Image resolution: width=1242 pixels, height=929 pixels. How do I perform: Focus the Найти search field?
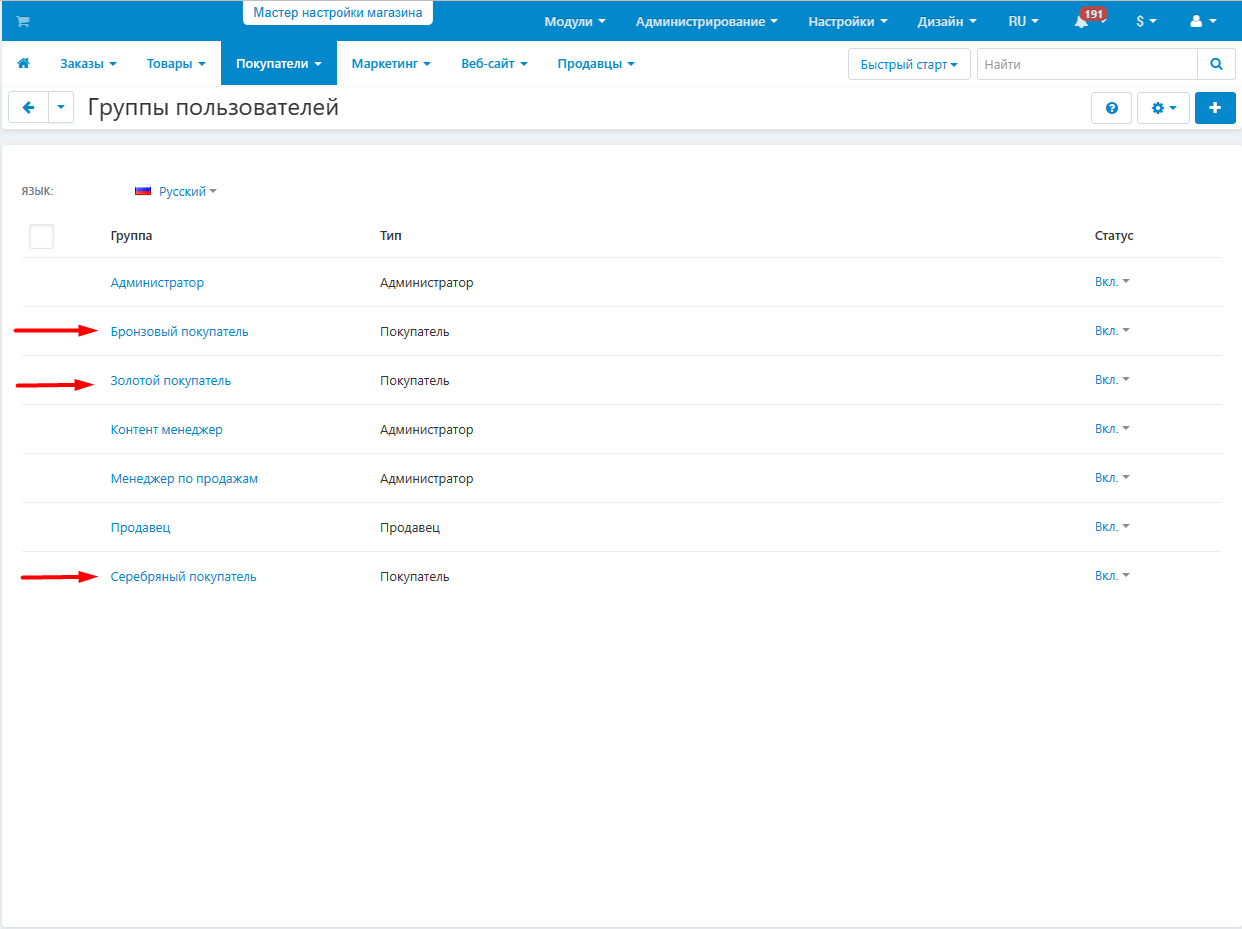click(1087, 64)
